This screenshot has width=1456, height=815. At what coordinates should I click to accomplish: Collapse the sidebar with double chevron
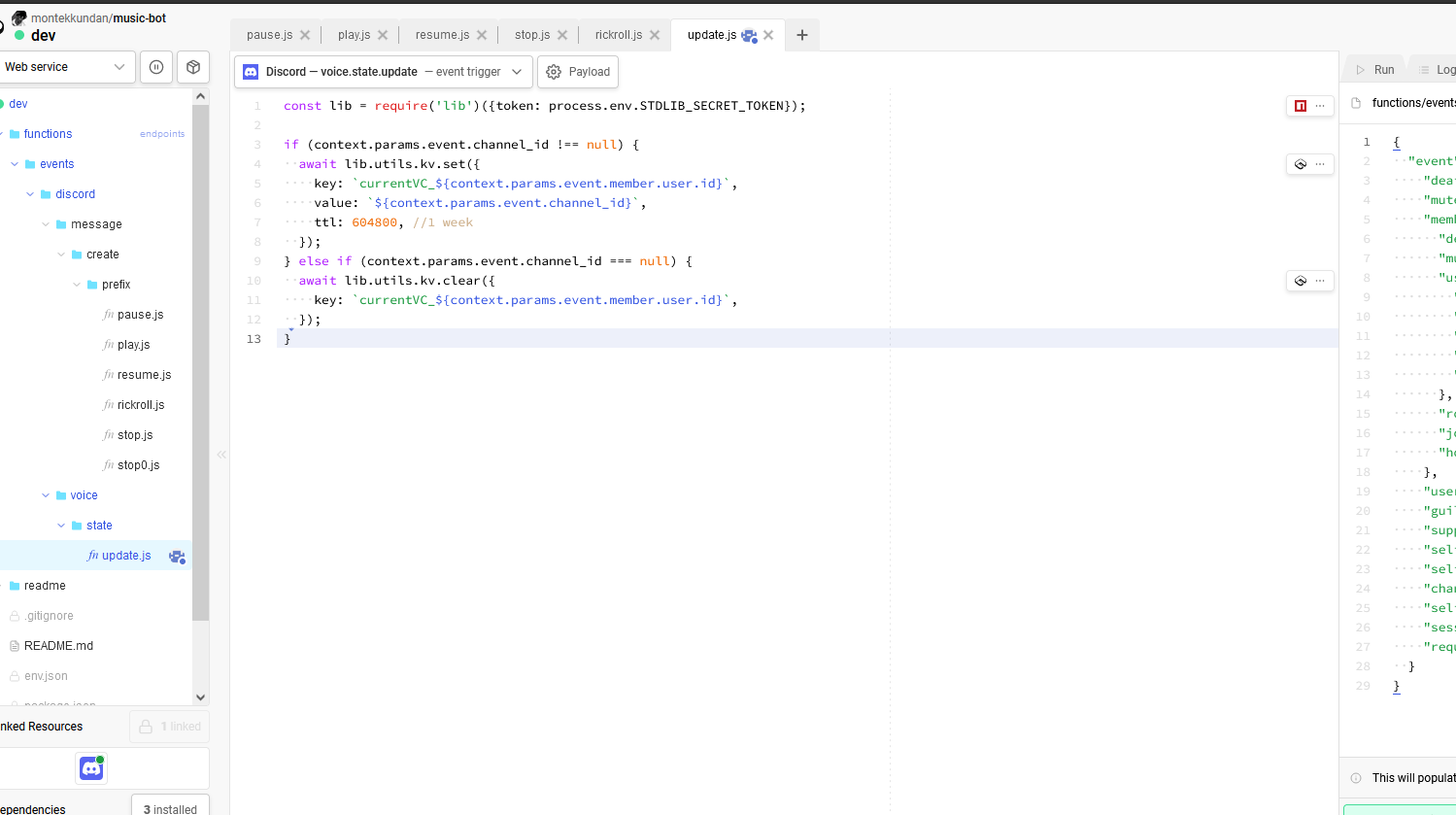tap(221, 455)
